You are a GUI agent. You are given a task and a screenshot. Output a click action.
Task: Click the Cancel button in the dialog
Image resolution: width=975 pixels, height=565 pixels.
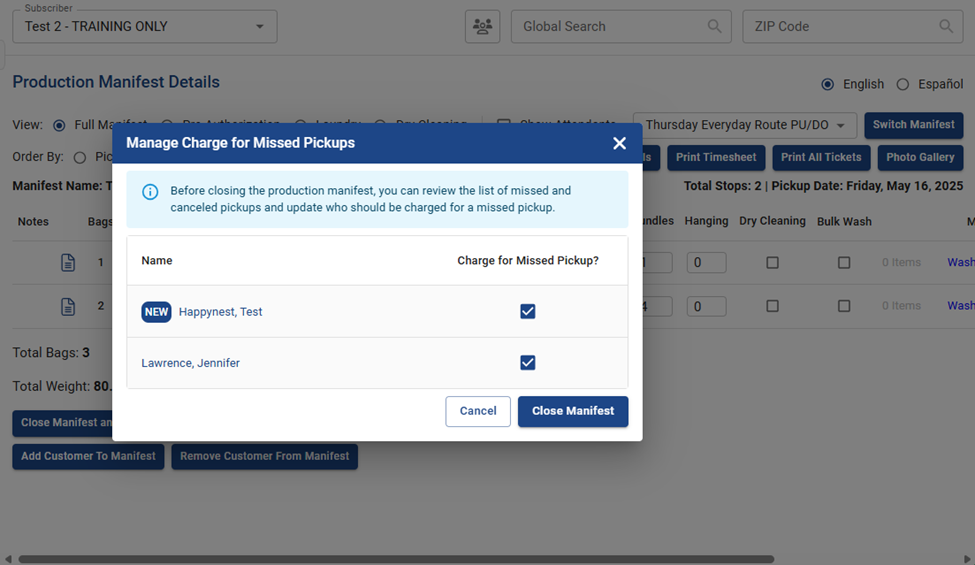coord(478,411)
